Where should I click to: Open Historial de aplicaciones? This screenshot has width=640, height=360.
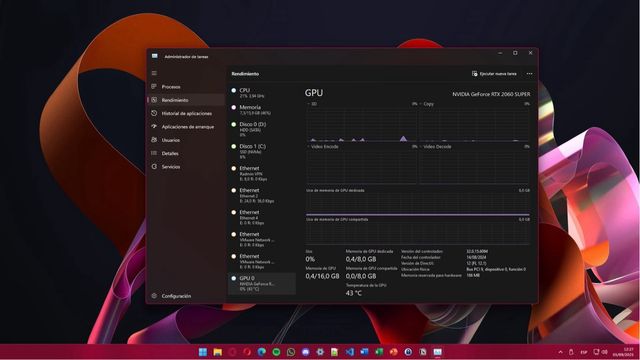click(186, 113)
